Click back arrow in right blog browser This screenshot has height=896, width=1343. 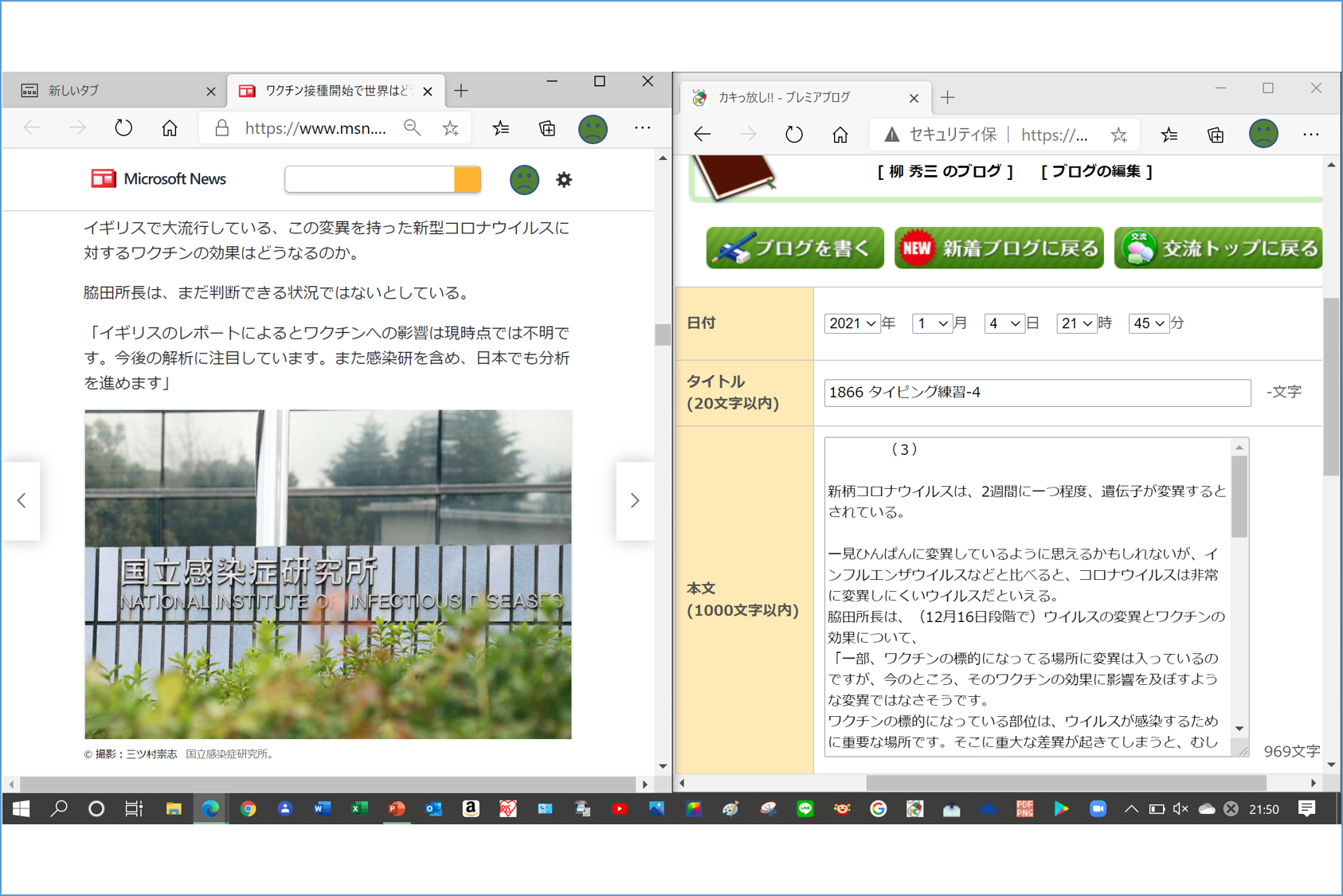[702, 135]
